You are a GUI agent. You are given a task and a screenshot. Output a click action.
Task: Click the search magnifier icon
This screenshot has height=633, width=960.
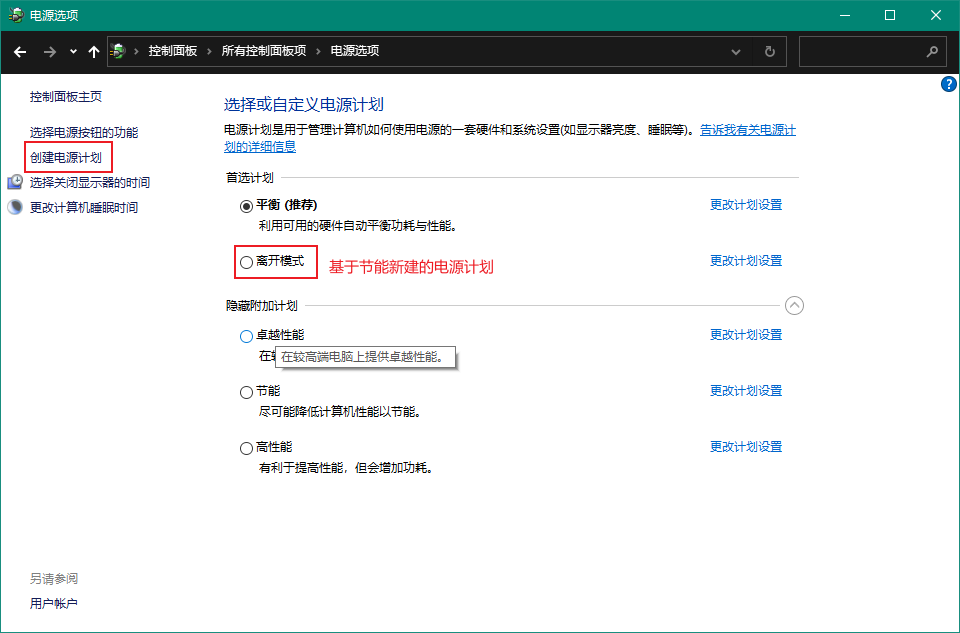[x=932, y=52]
